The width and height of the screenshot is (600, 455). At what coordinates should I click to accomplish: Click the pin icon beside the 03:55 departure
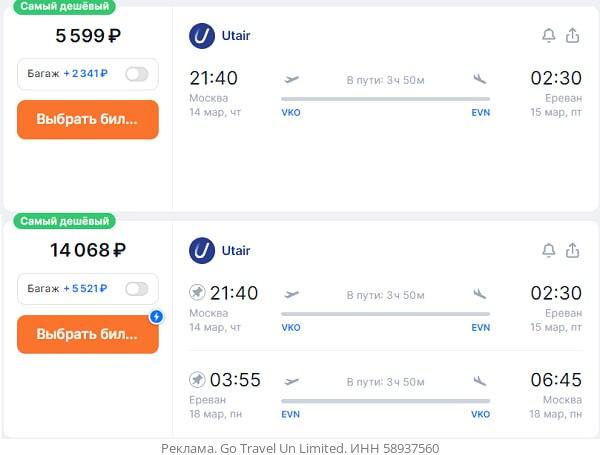(197, 380)
